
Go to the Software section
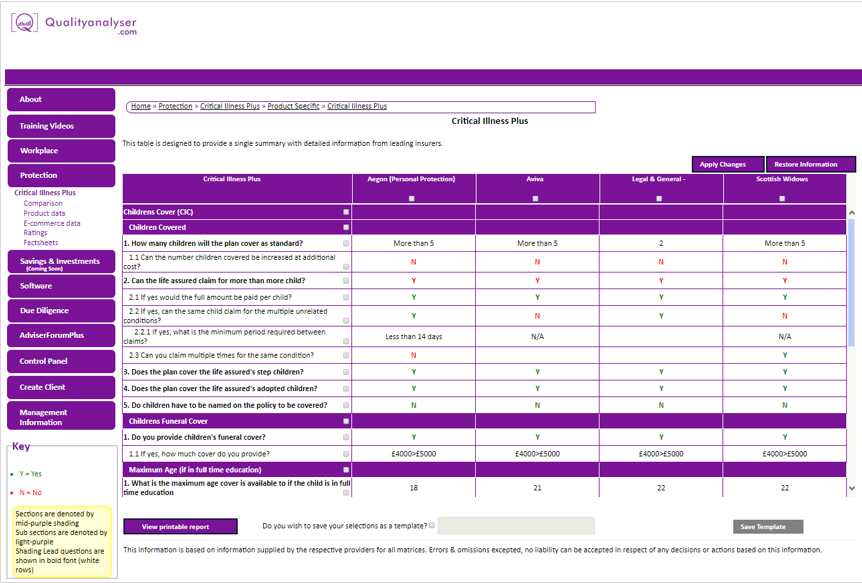coord(61,286)
